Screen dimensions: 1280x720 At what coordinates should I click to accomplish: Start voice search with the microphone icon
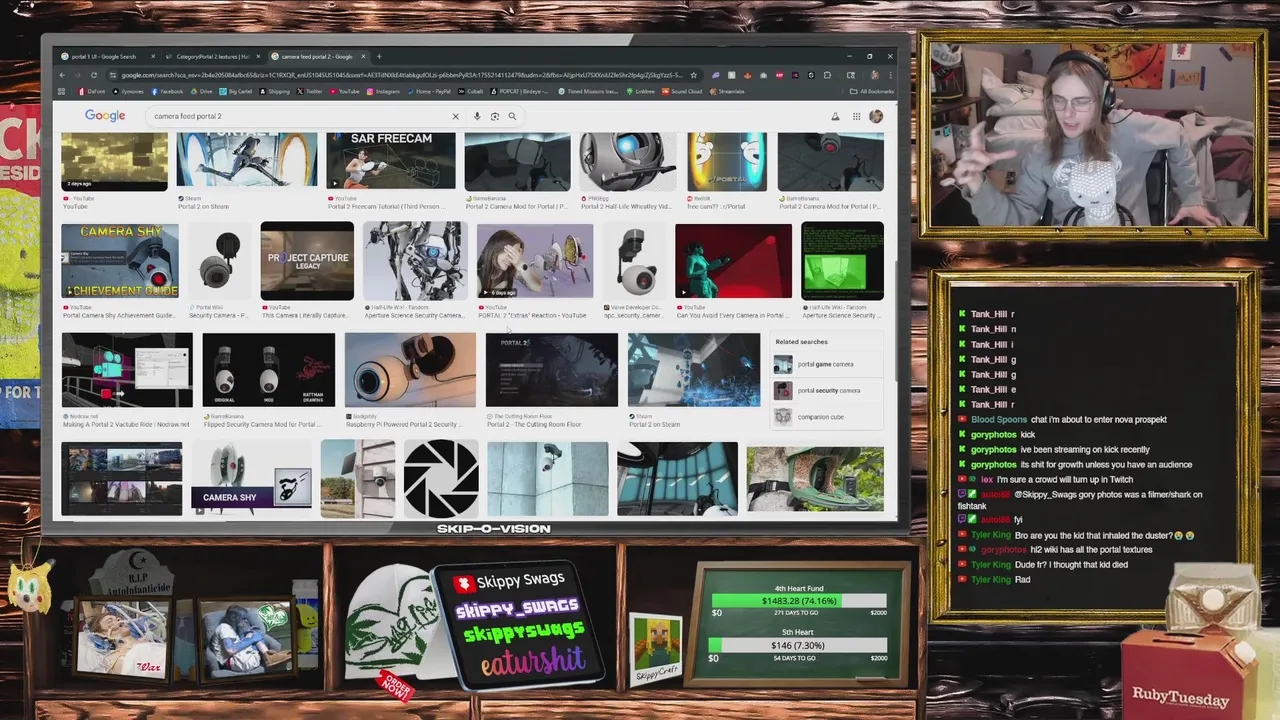coord(477,116)
